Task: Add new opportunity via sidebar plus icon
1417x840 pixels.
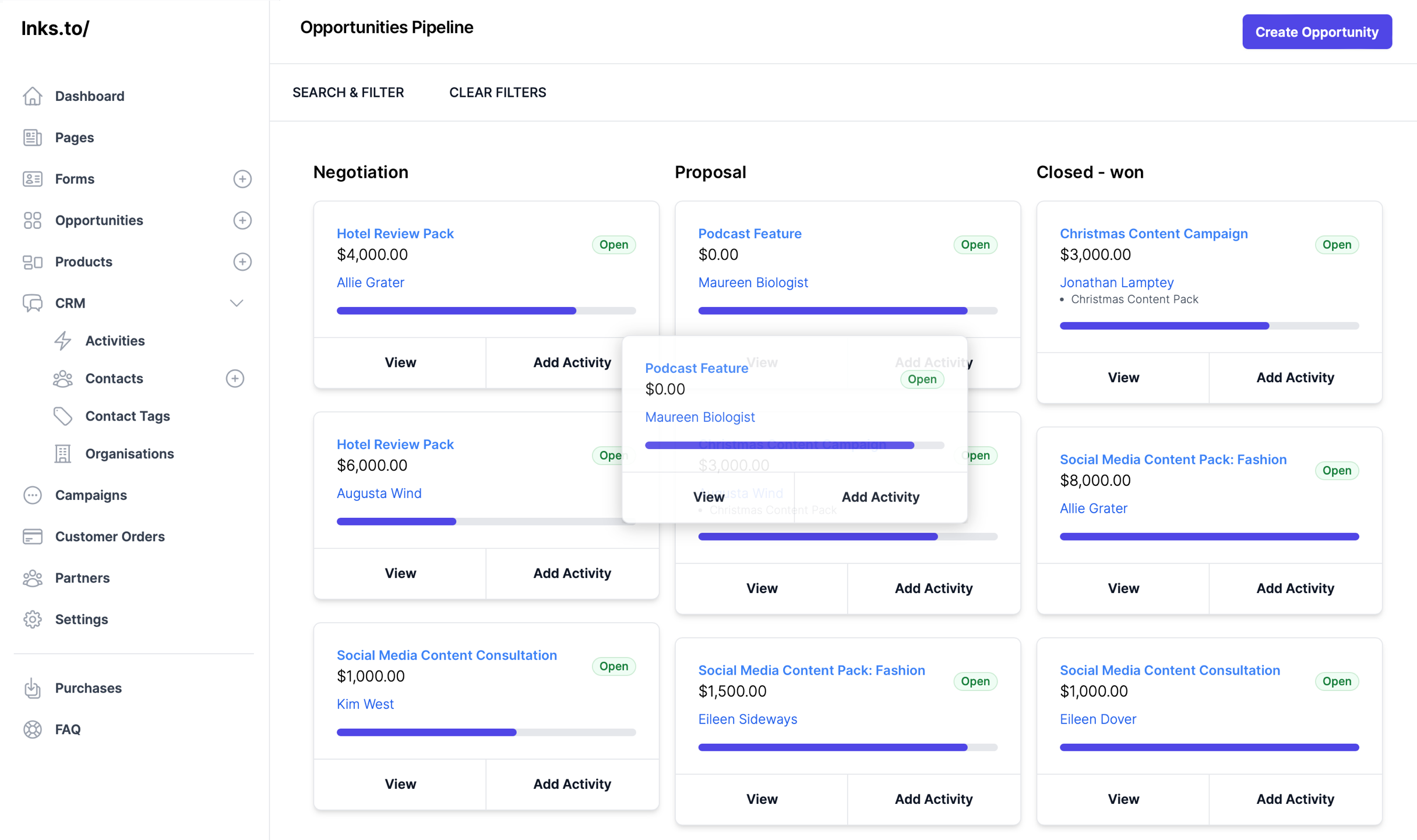Action: (242, 220)
